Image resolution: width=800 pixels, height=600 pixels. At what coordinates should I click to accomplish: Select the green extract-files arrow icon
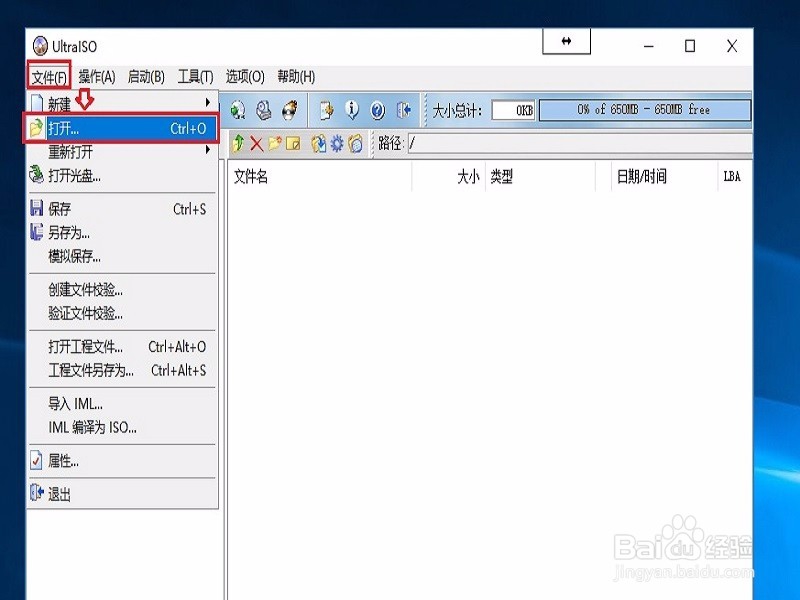pyautogui.click(x=239, y=143)
